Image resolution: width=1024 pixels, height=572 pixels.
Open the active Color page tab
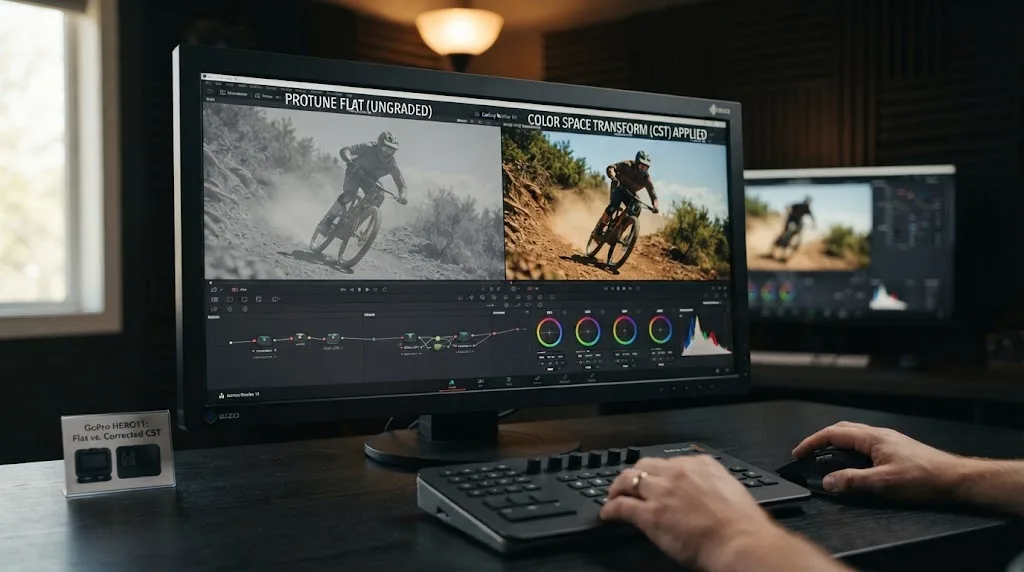pyautogui.click(x=452, y=384)
